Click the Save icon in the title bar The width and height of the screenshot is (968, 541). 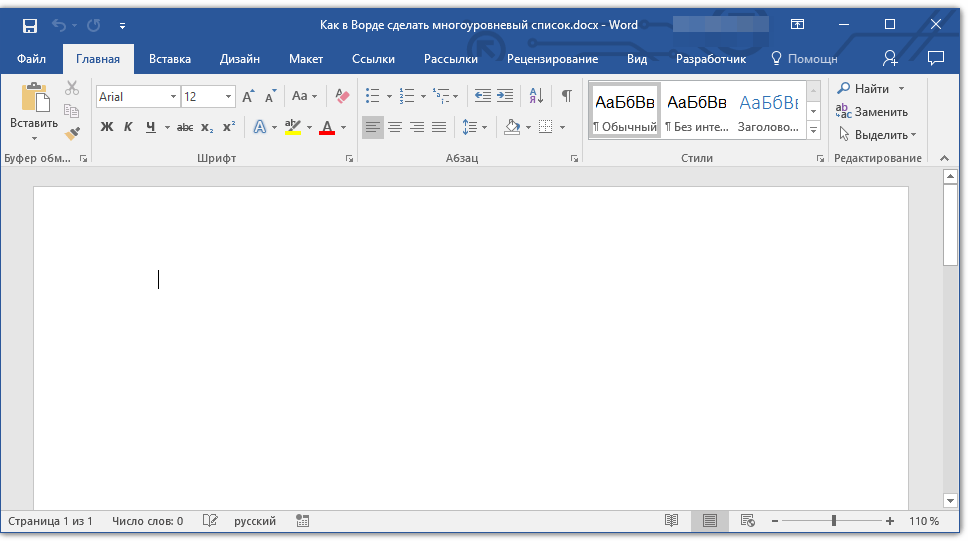(30, 25)
